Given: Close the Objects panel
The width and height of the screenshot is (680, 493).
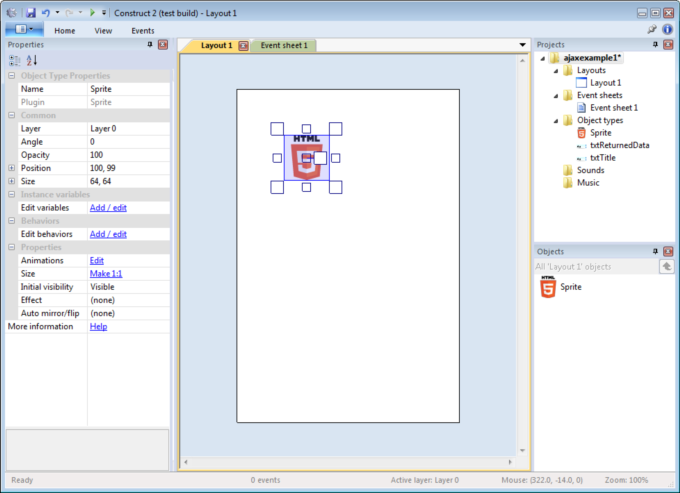Looking at the screenshot, I should click(668, 251).
